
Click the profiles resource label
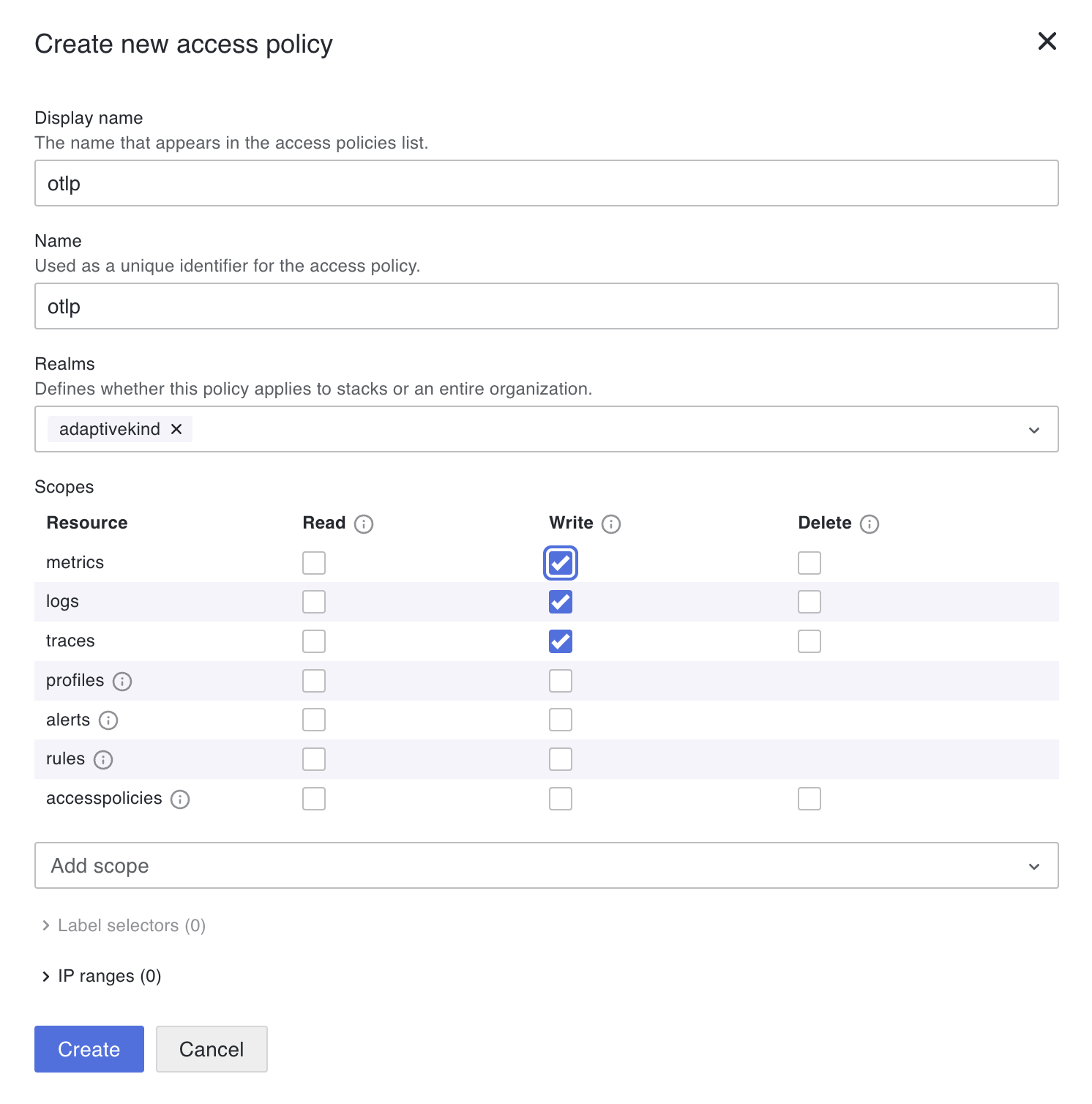[75, 680]
